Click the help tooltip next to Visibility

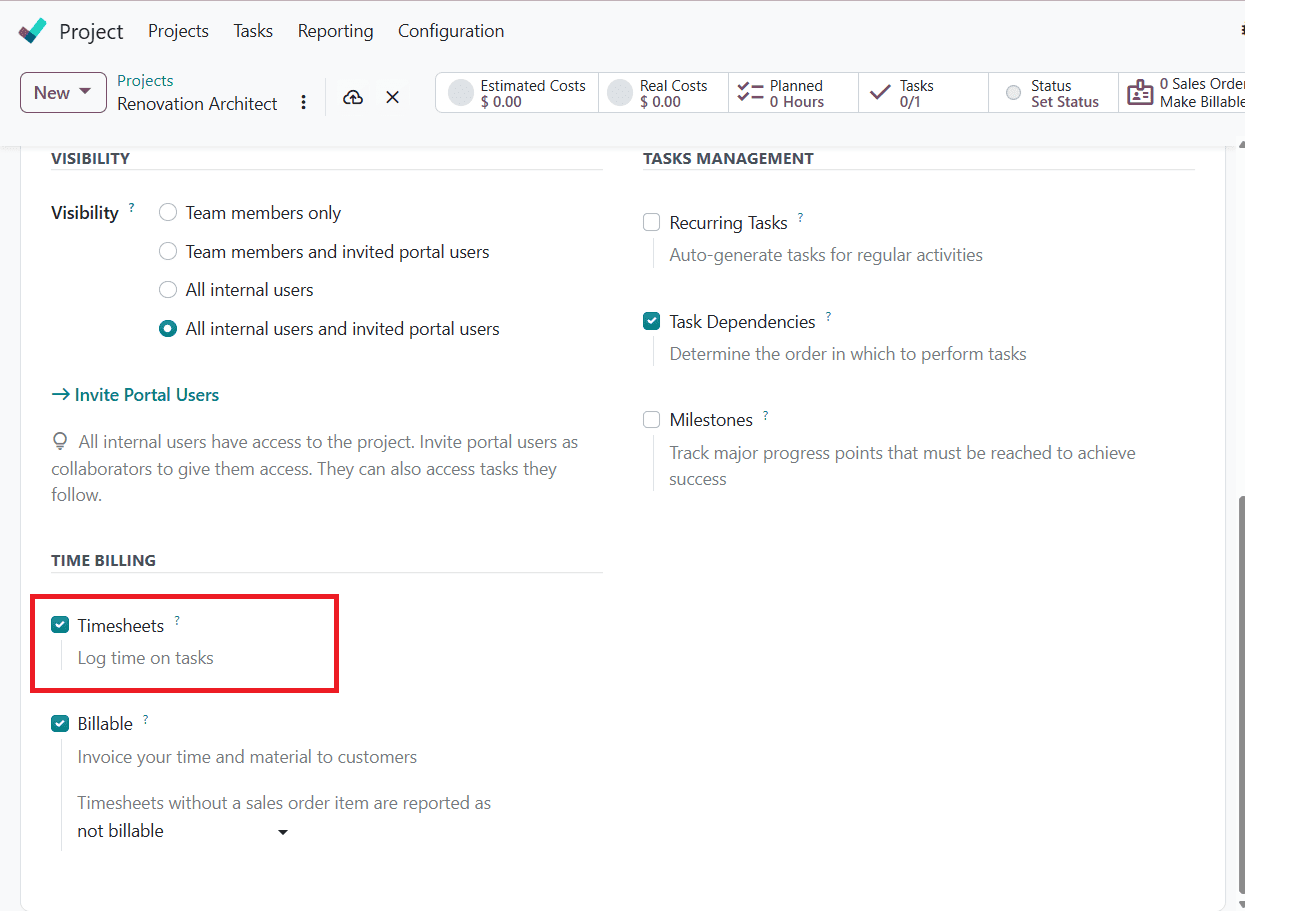tap(131, 208)
